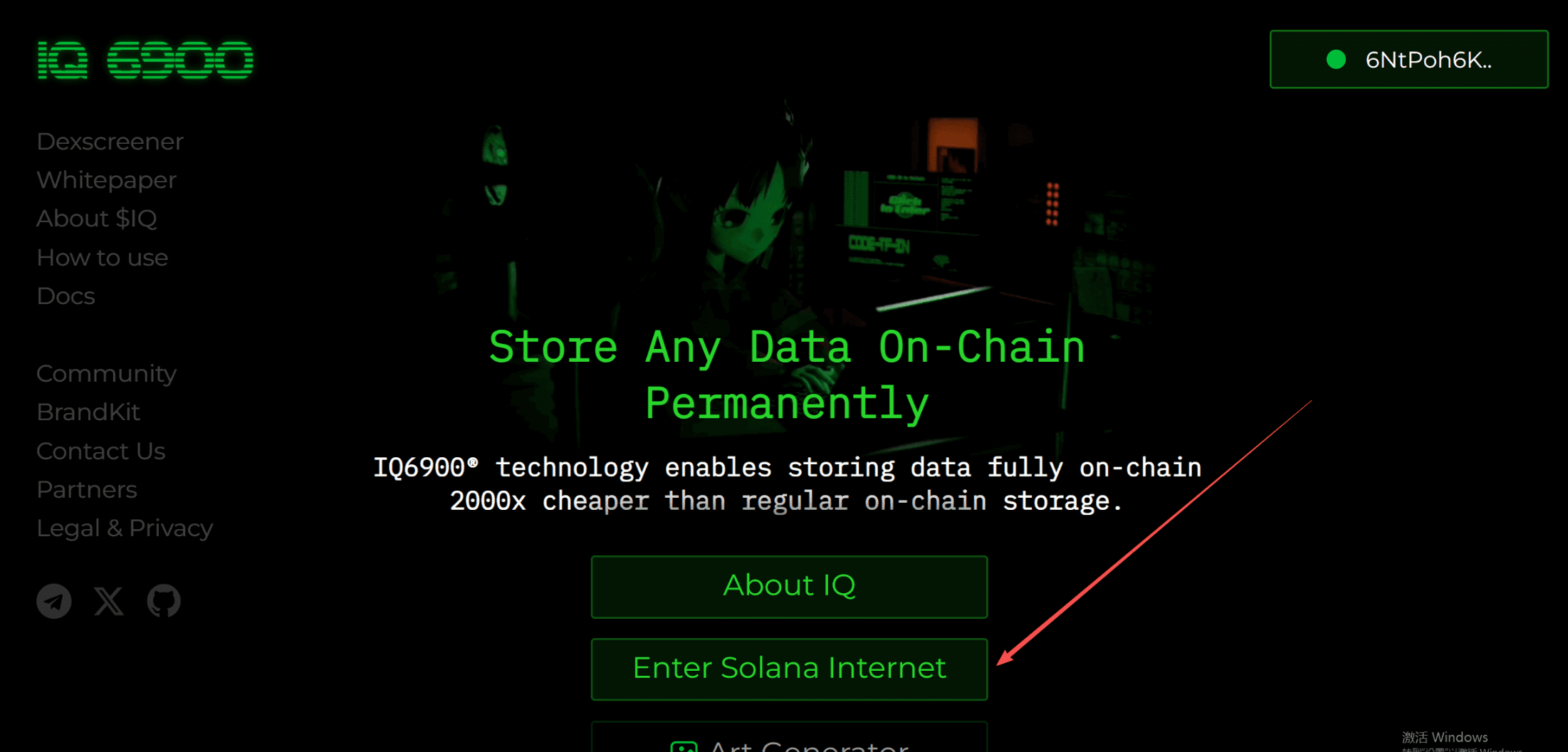Click the Art Generator image icon

coord(684,746)
